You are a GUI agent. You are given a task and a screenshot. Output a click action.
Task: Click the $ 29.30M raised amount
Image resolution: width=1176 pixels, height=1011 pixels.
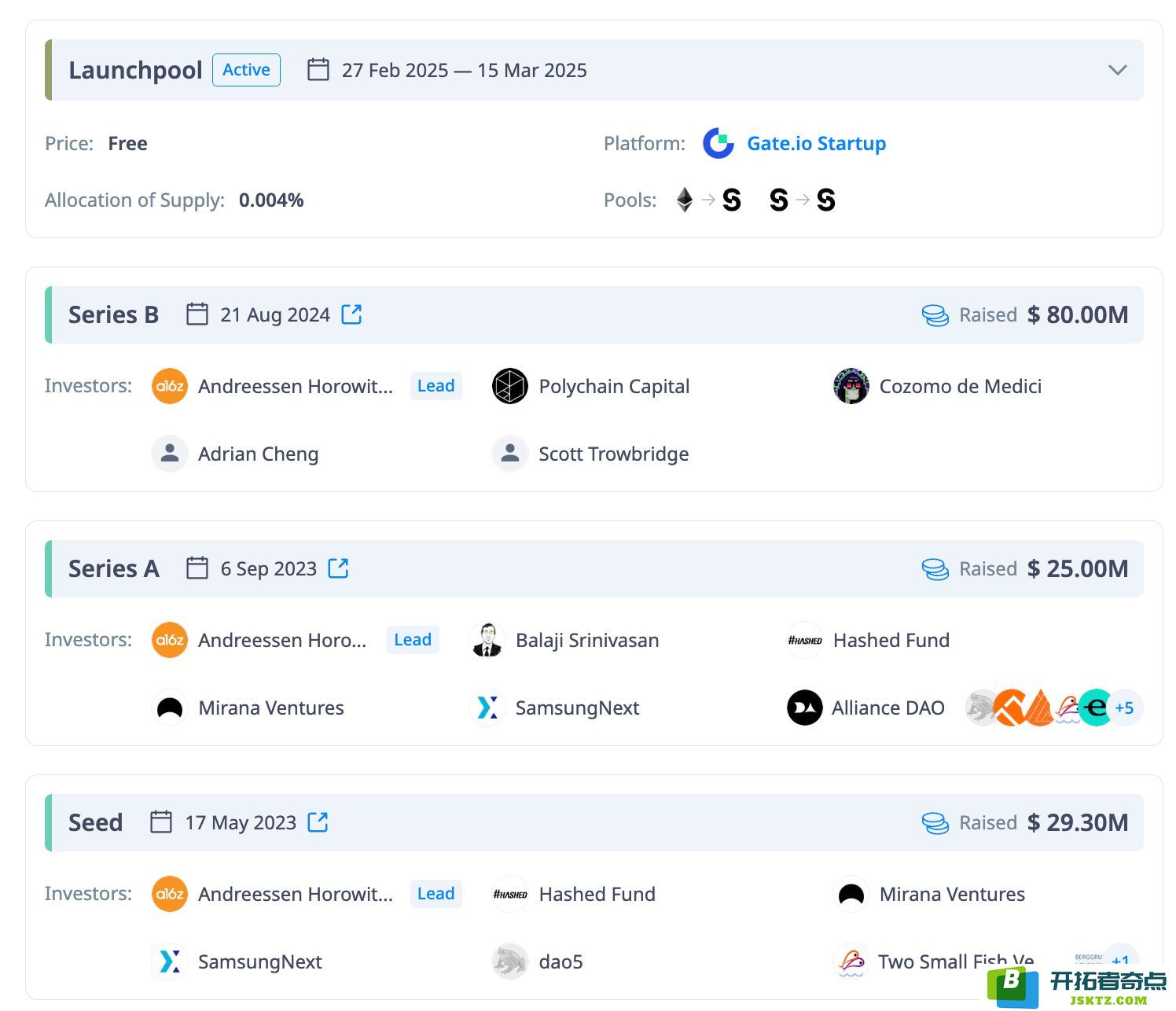click(1078, 822)
